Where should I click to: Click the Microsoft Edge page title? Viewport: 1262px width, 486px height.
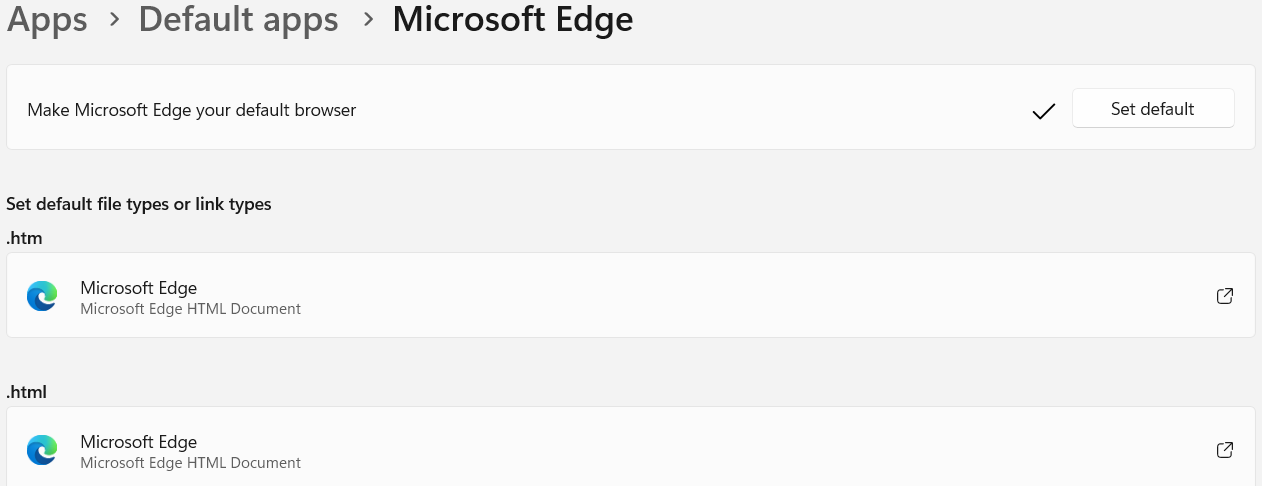click(512, 19)
